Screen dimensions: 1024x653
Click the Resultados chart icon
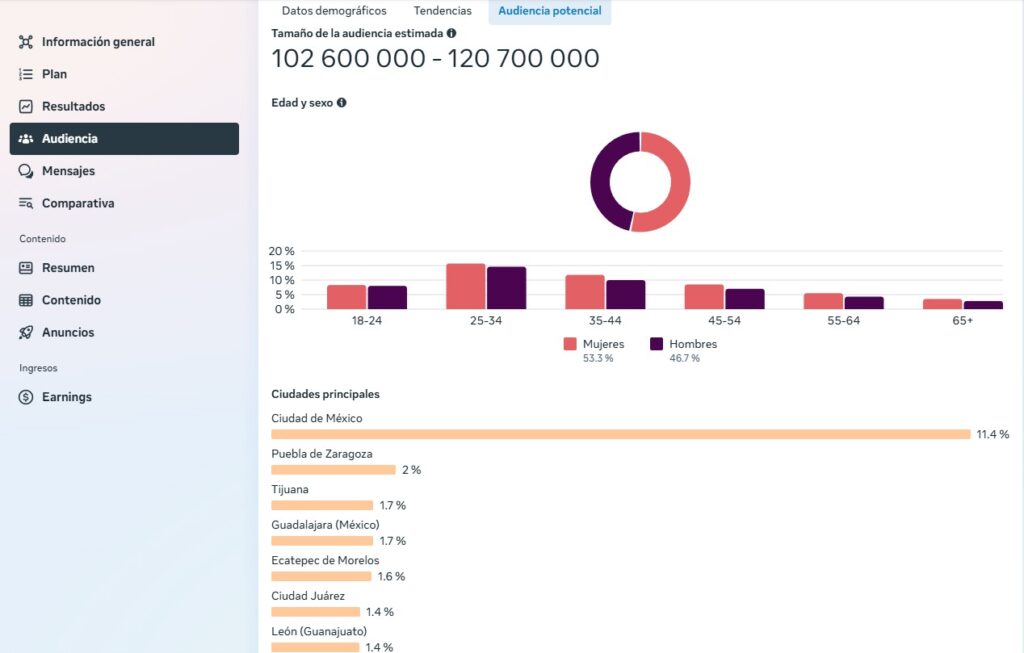coord(26,106)
